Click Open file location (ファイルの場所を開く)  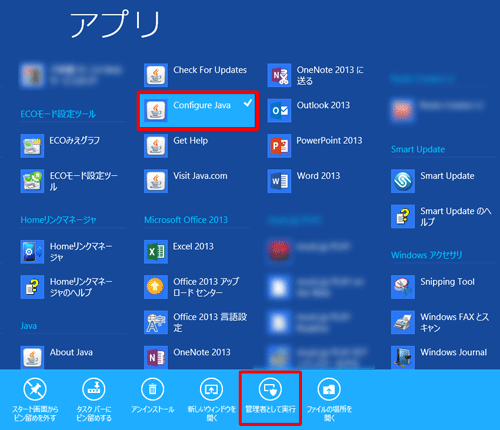[329, 399]
